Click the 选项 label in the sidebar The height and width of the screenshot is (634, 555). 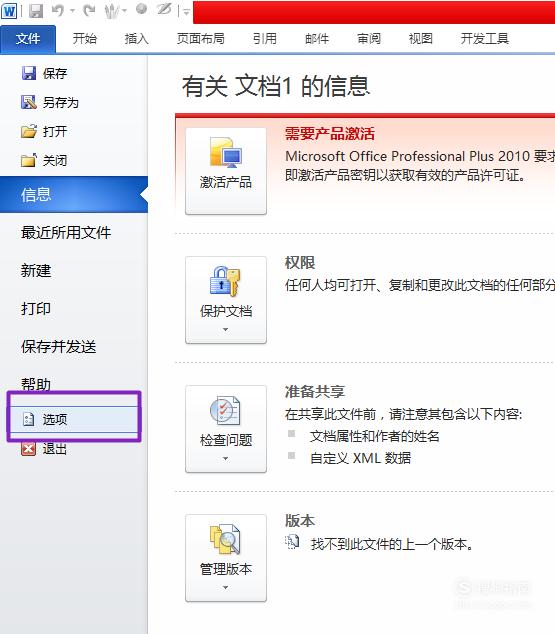55,419
